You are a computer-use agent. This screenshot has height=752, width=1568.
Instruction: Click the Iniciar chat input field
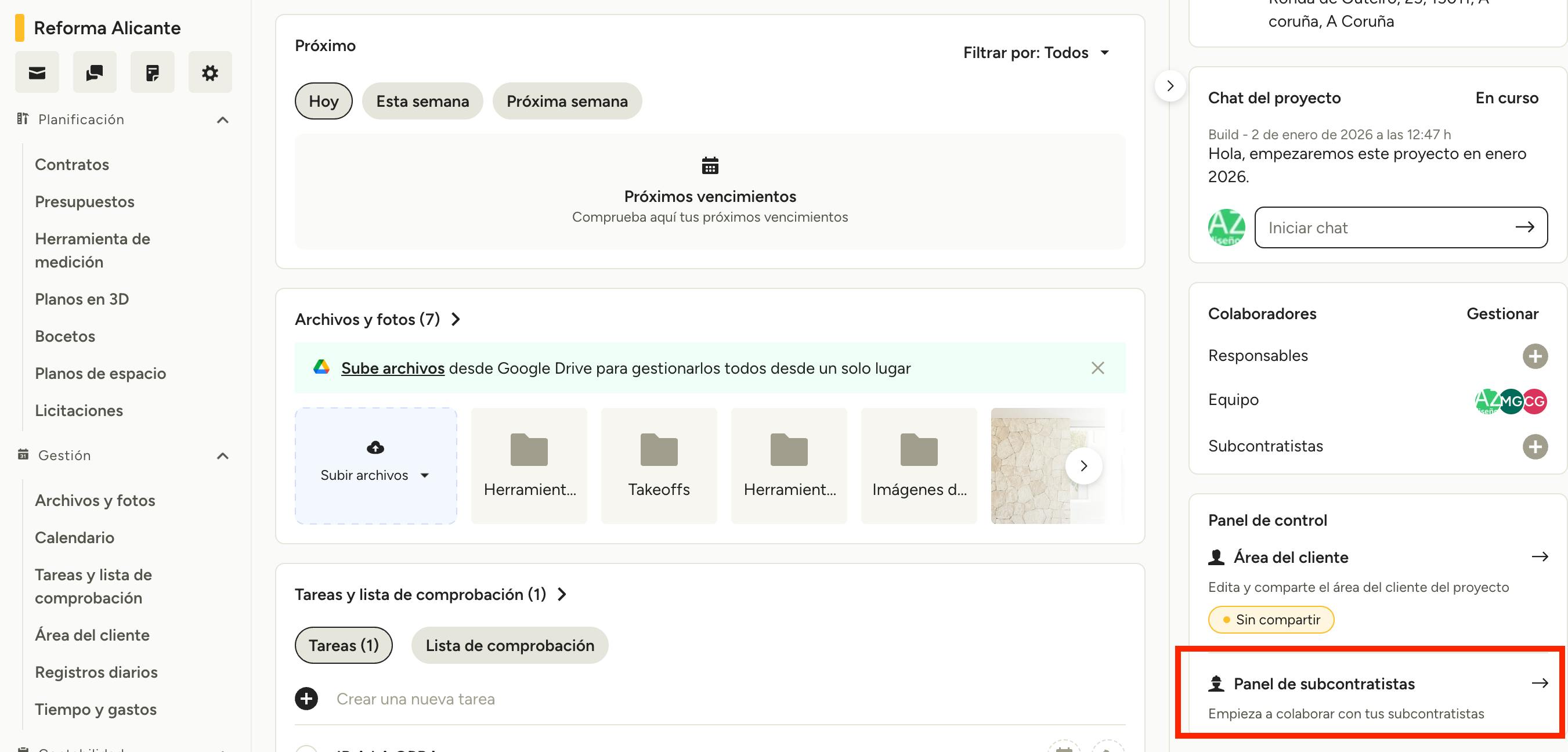click(1388, 227)
